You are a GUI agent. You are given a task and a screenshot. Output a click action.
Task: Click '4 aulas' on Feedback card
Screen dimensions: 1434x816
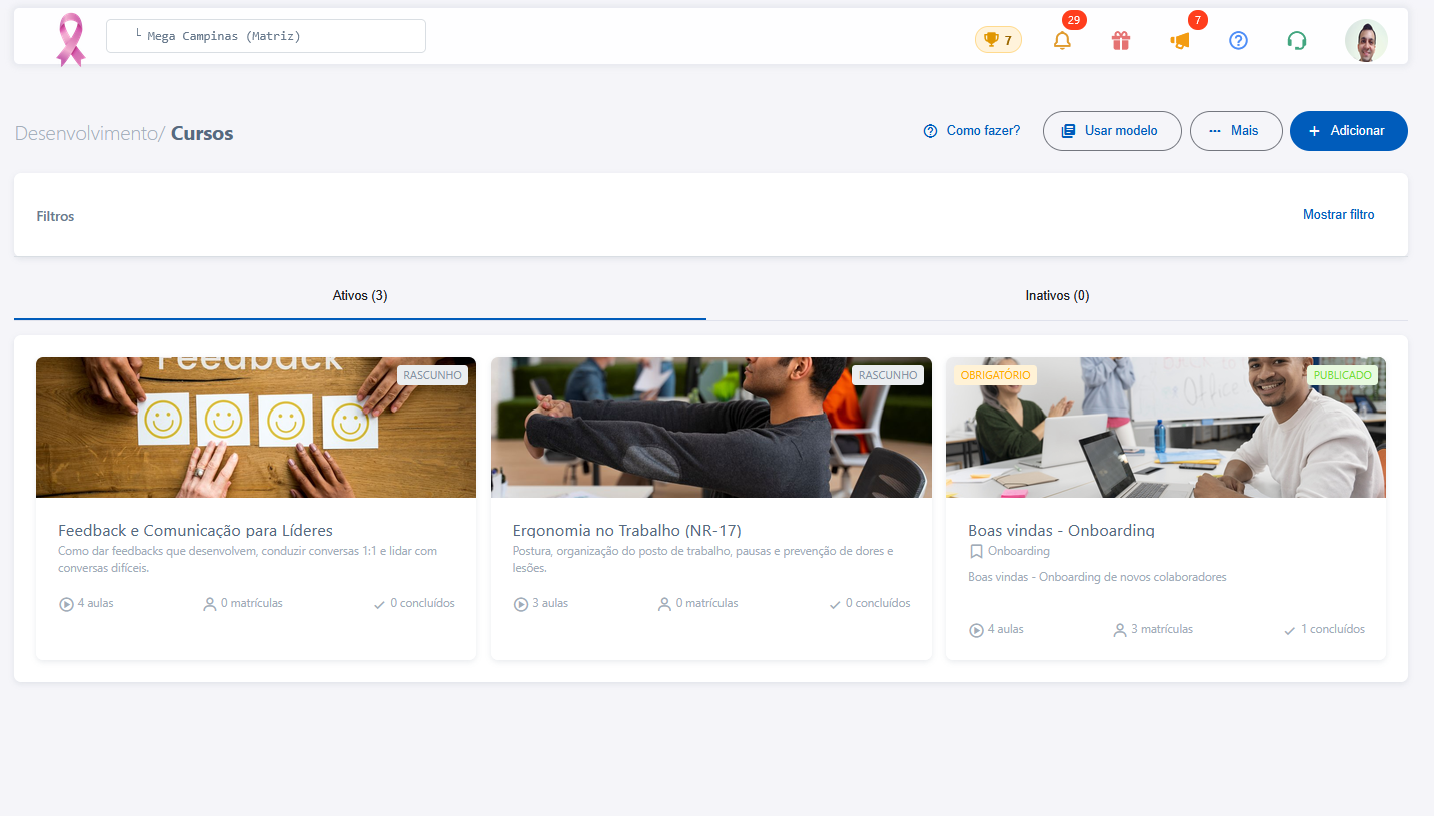(x=95, y=603)
